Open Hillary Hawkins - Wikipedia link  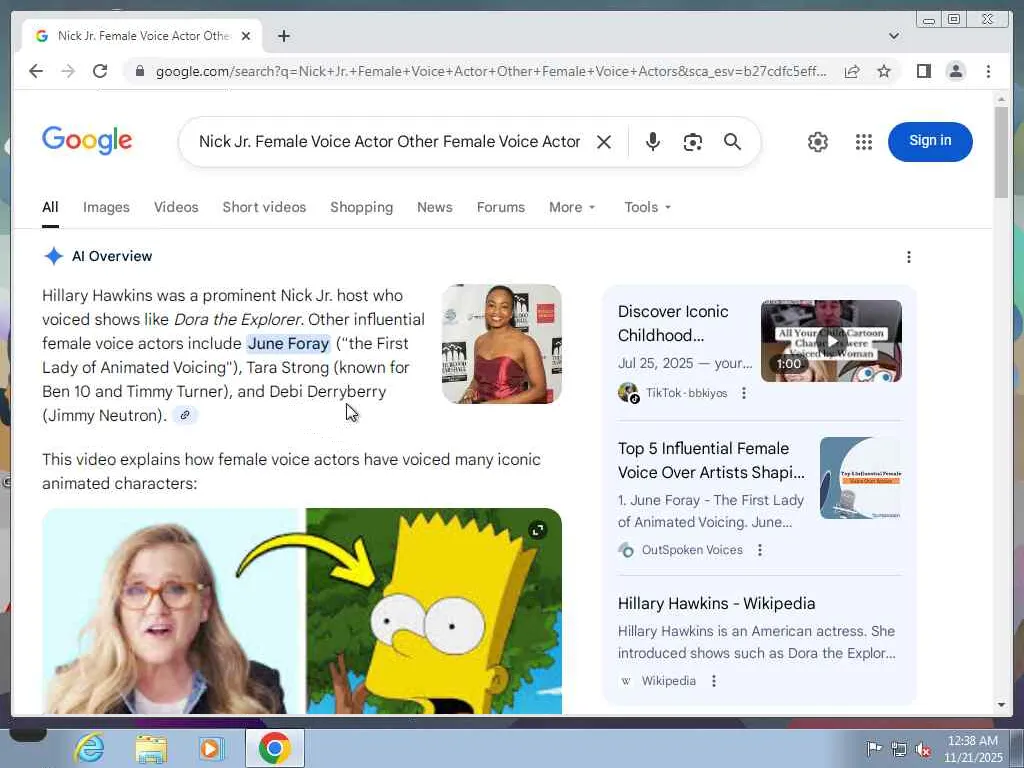click(716, 603)
